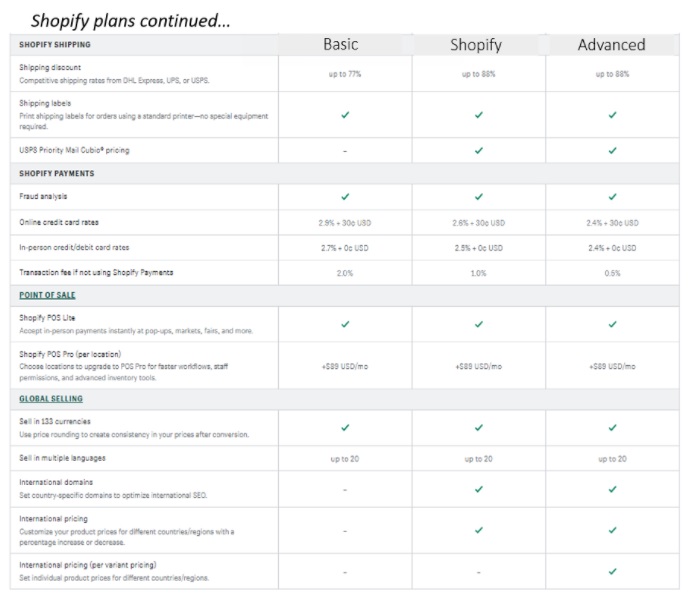
Task: Select the Basic plan column header
Action: [x=341, y=44]
